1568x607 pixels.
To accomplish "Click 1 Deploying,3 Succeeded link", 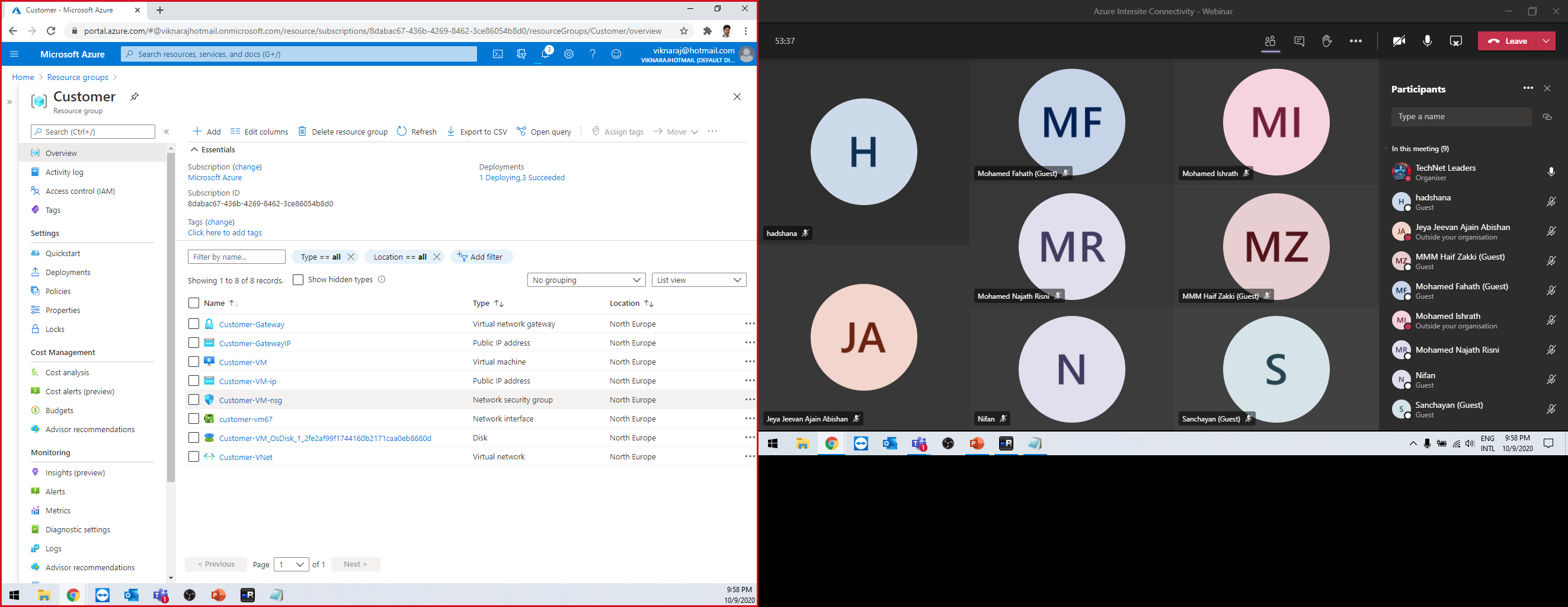I will tap(521, 178).
